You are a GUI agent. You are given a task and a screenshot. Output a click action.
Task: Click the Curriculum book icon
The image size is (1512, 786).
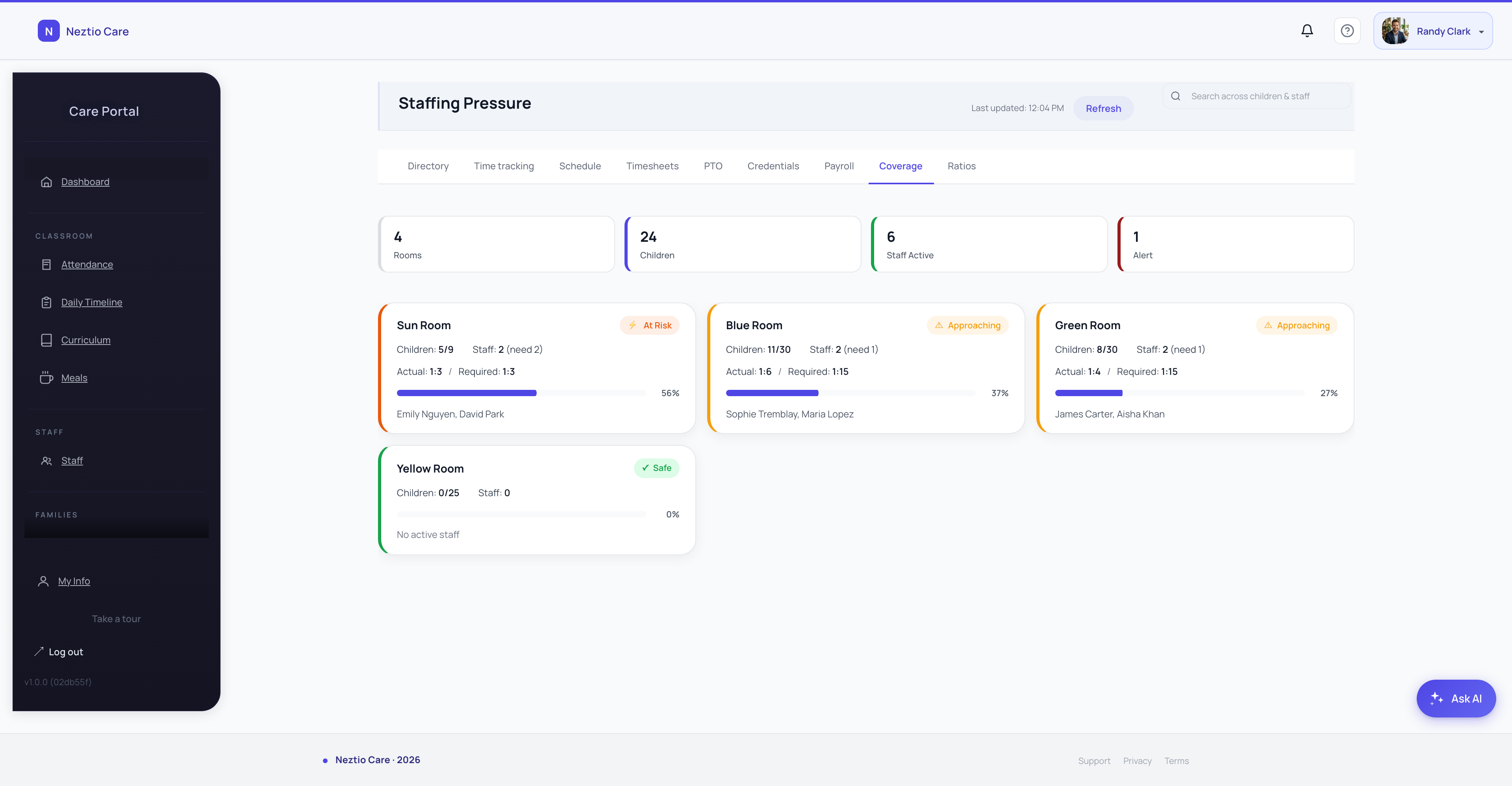pos(46,341)
